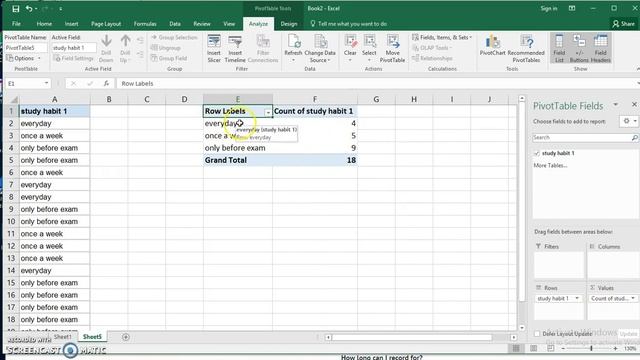Click zoom out minus icon
Viewport: 640px width, 360px height.
(563, 349)
